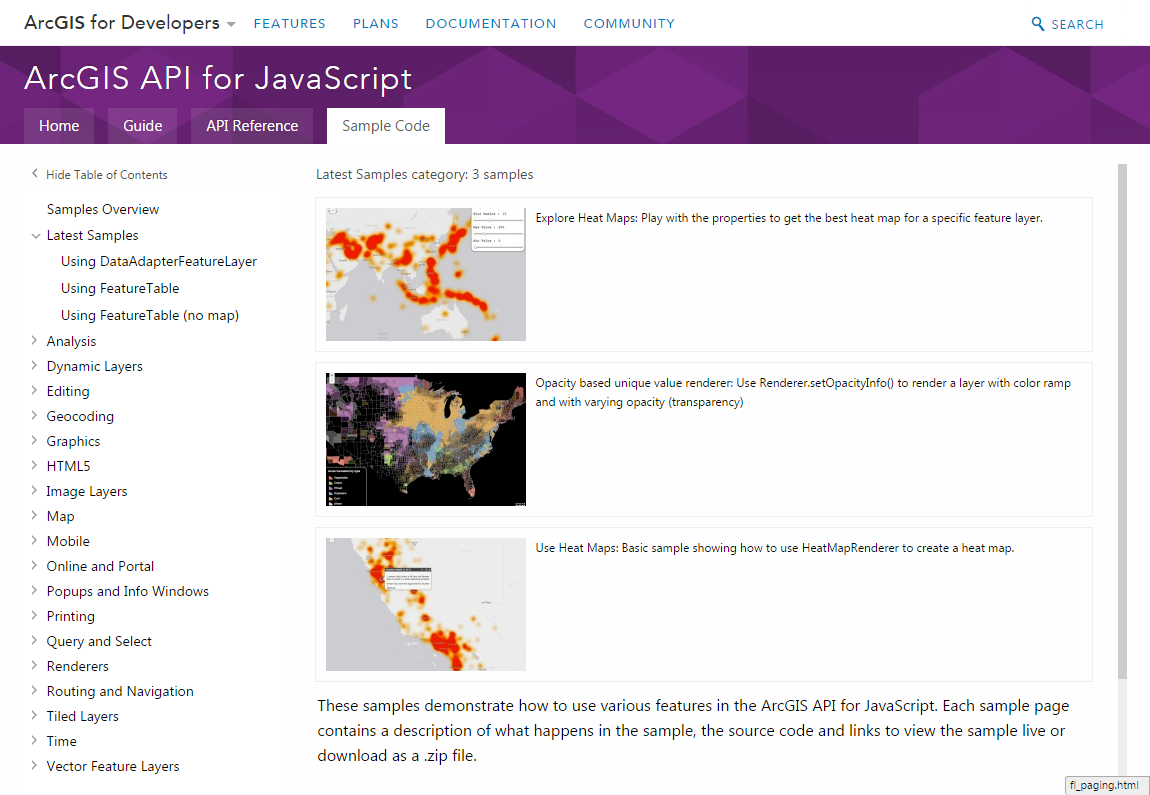Open the COMMUNITY menu
Viewport: 1150px width, 795px height.
(x=629, y=23)
